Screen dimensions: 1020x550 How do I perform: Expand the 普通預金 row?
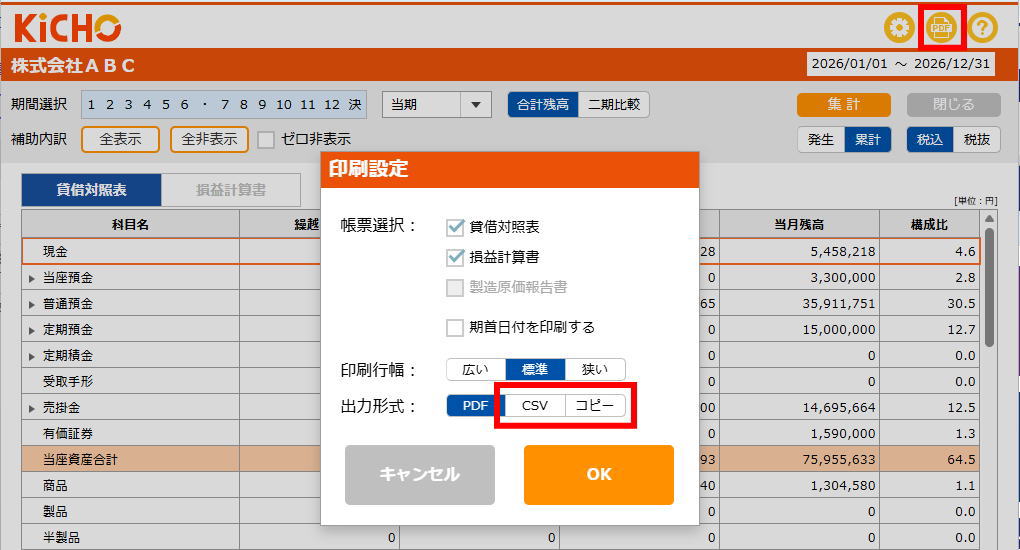click(32, 304)
